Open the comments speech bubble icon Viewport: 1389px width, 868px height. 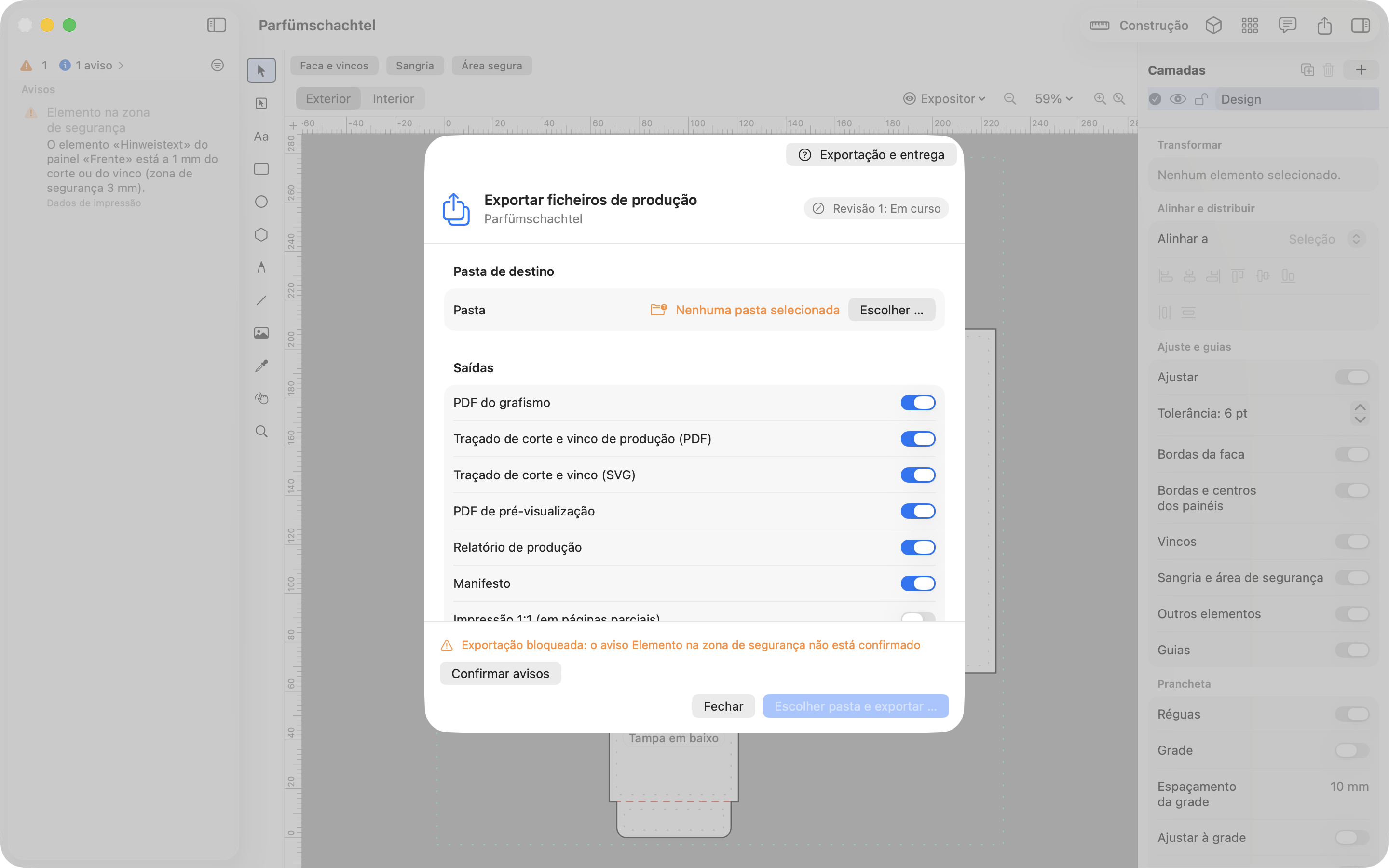pos(1287,25)
